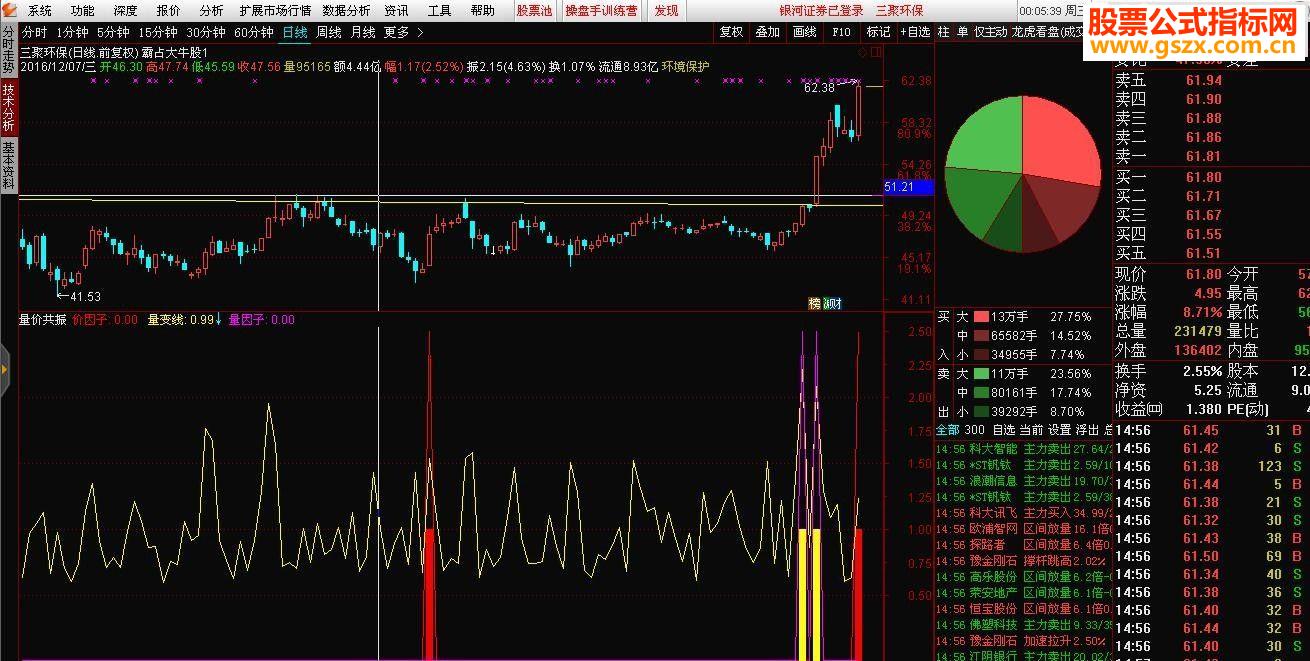Click the 卖一 price 61.81
Screen dimensions: 1310x661
1203,156
